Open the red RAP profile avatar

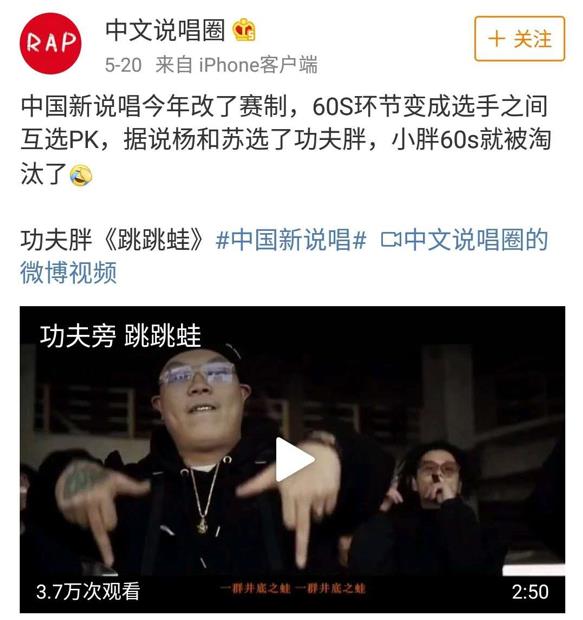pyautogui.click(x=51, y=43)
